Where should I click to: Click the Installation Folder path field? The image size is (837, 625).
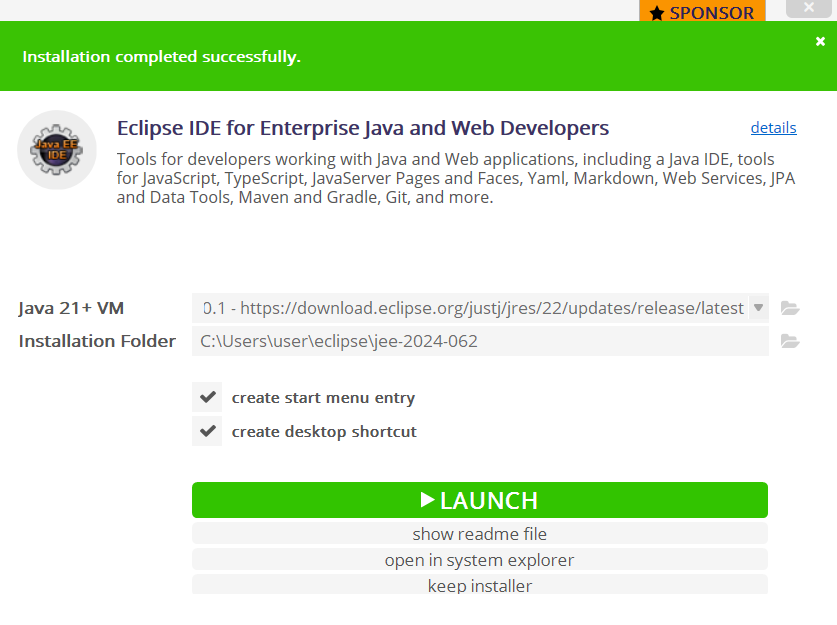(x=480, y=341)
